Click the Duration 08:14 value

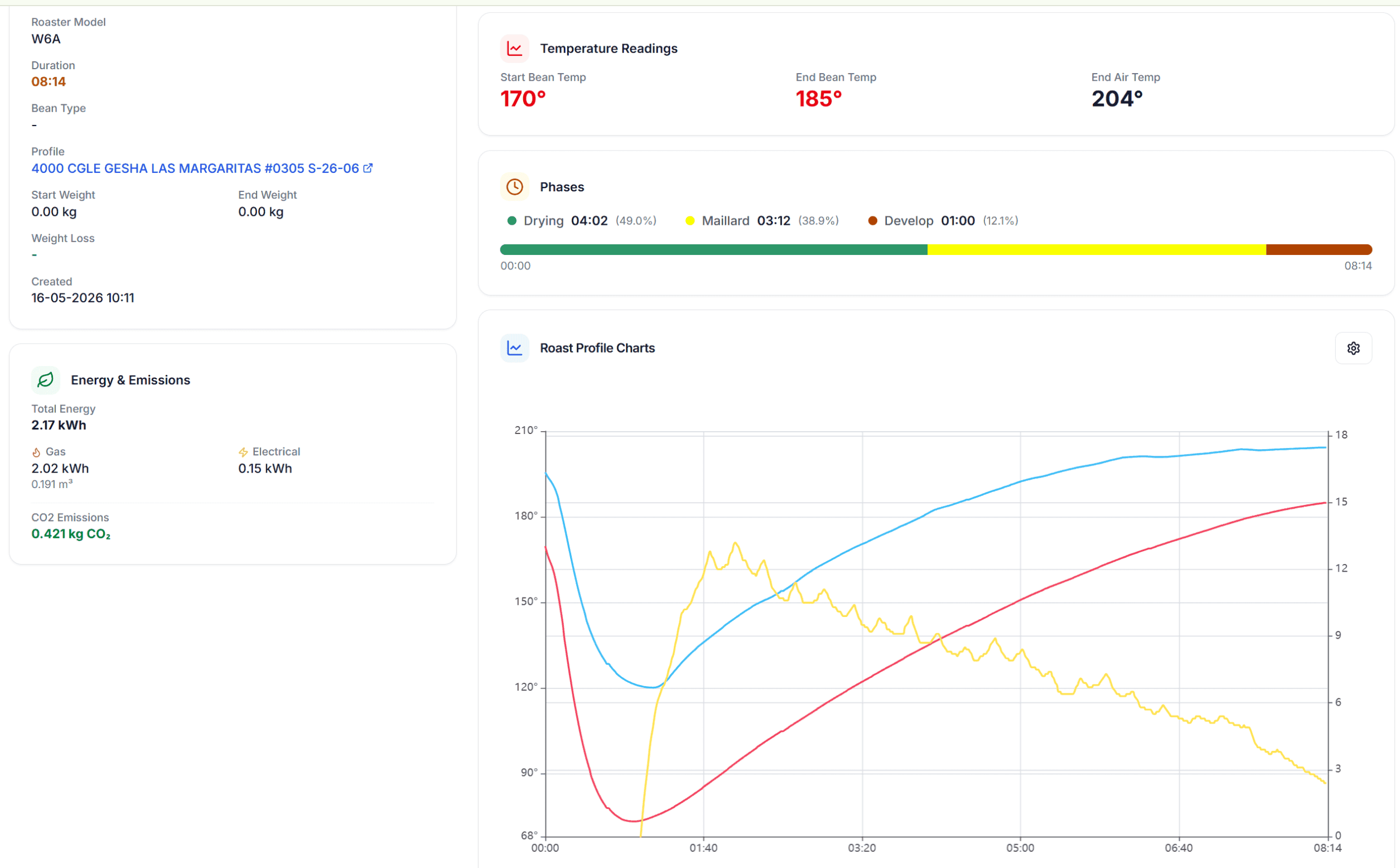point(48,81)
